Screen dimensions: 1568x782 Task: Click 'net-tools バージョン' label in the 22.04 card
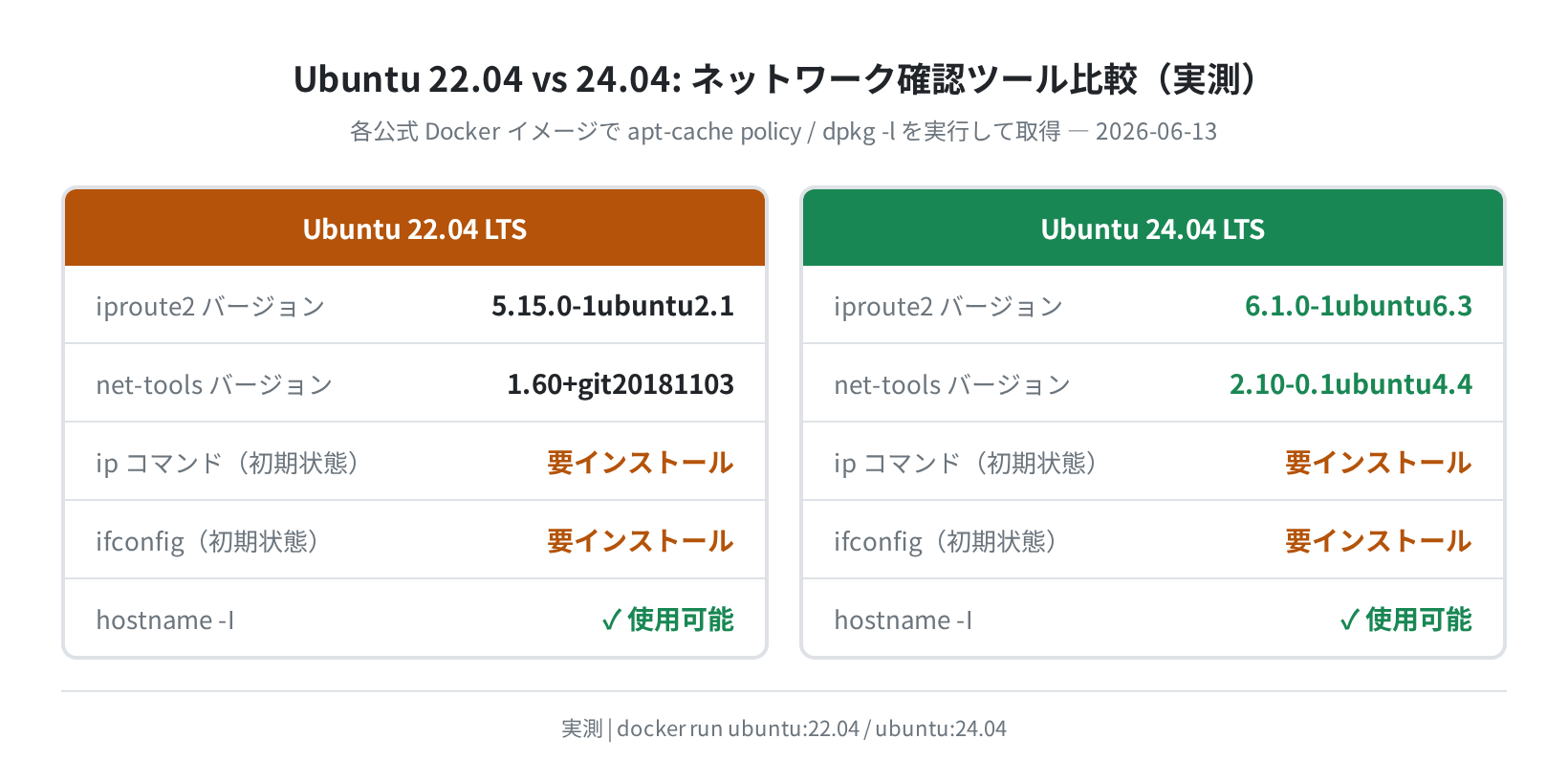click(214, 385)
